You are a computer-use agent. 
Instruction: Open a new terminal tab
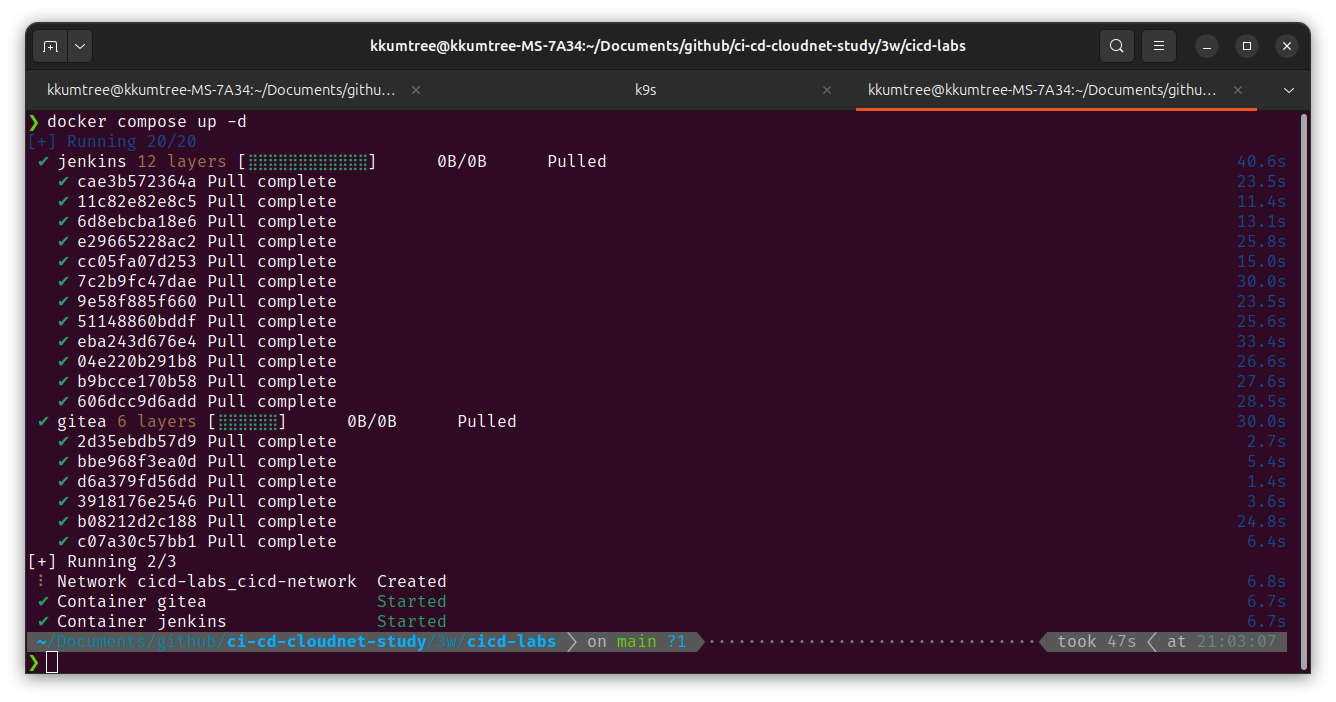pyautogui.click(x=50, y=46)
